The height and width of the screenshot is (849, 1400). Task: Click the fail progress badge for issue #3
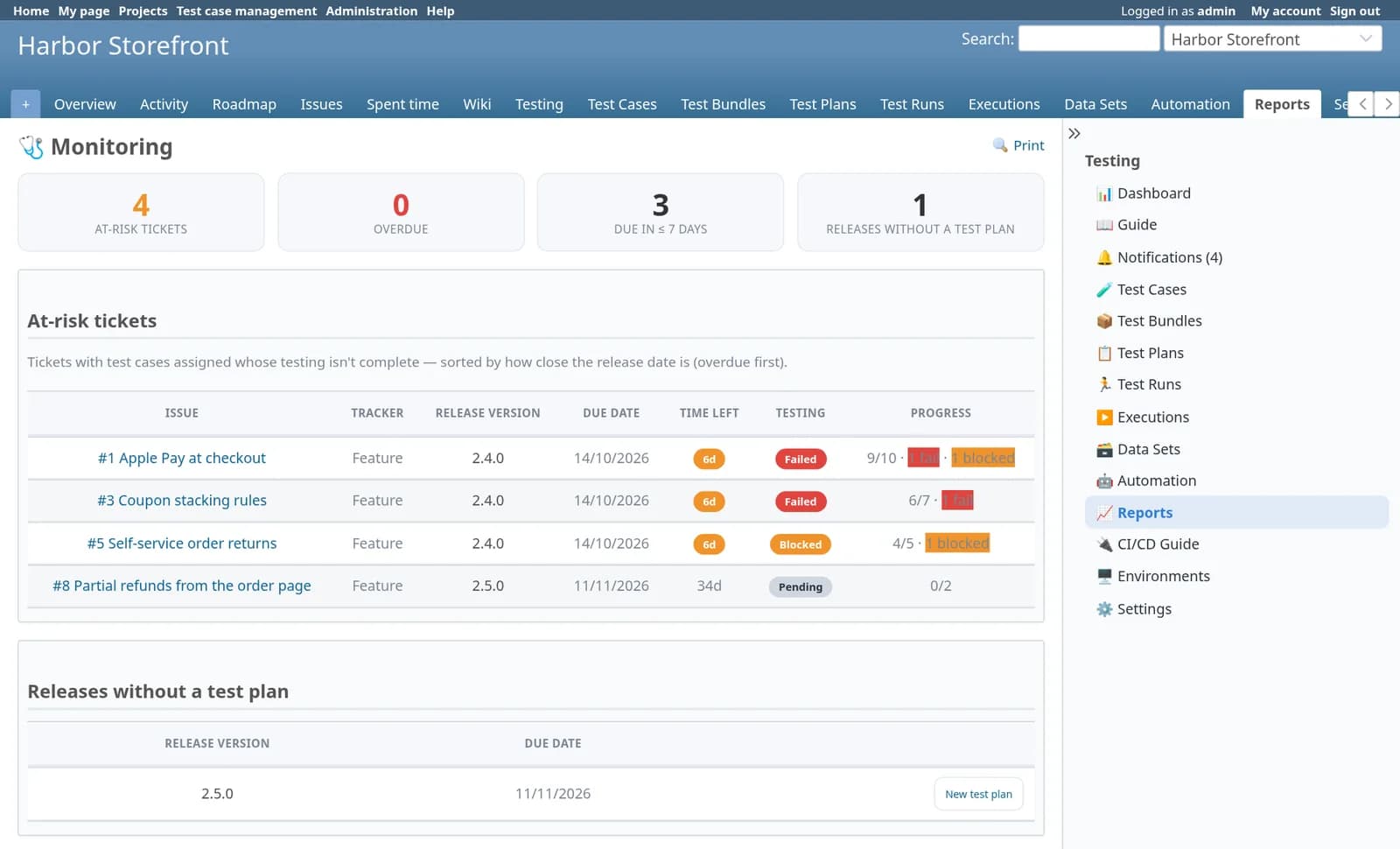coord(957,501)
